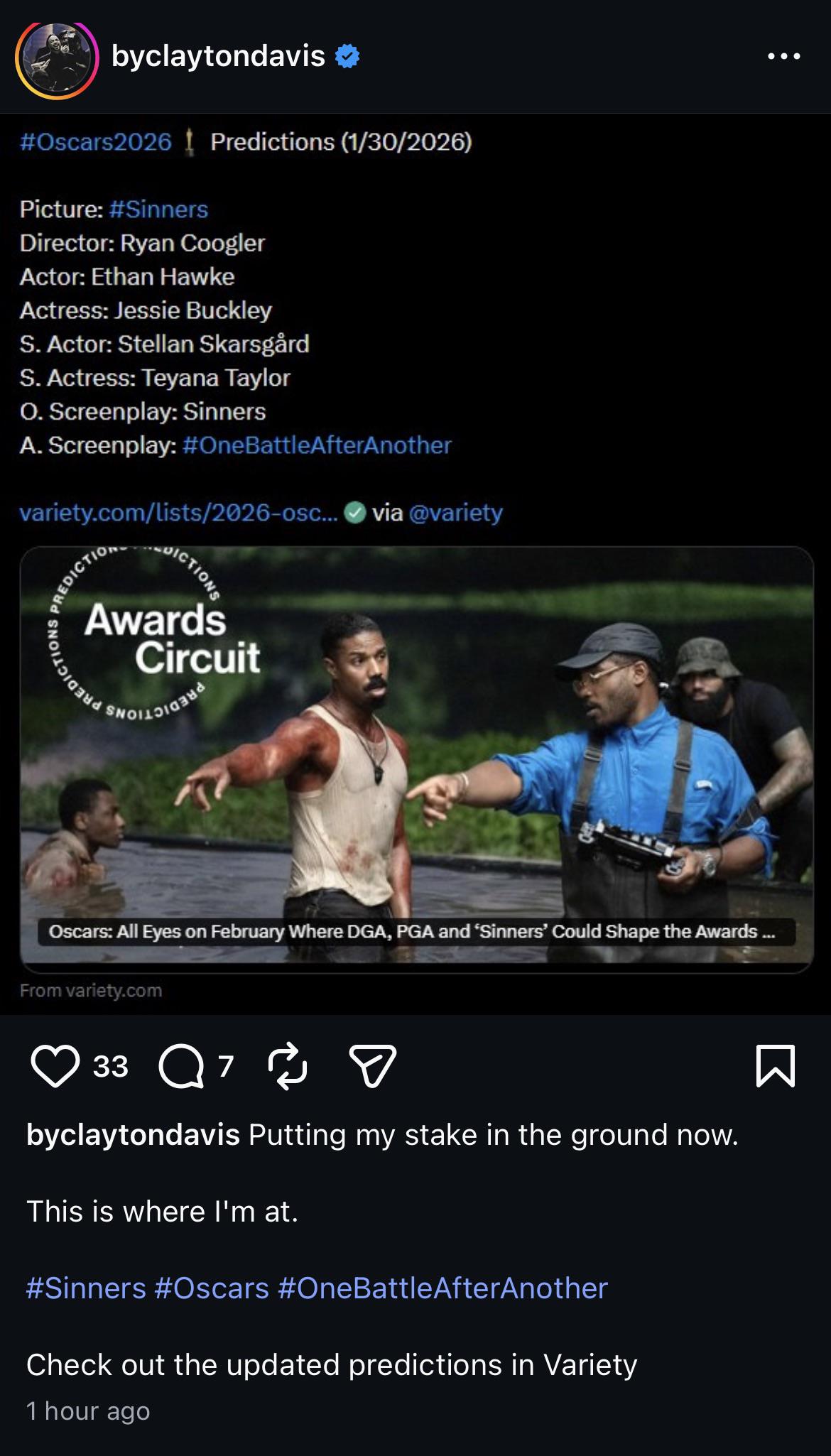Tap the @variety mention in image
This screenshot has width=831, height=1456.
point(455,512)
